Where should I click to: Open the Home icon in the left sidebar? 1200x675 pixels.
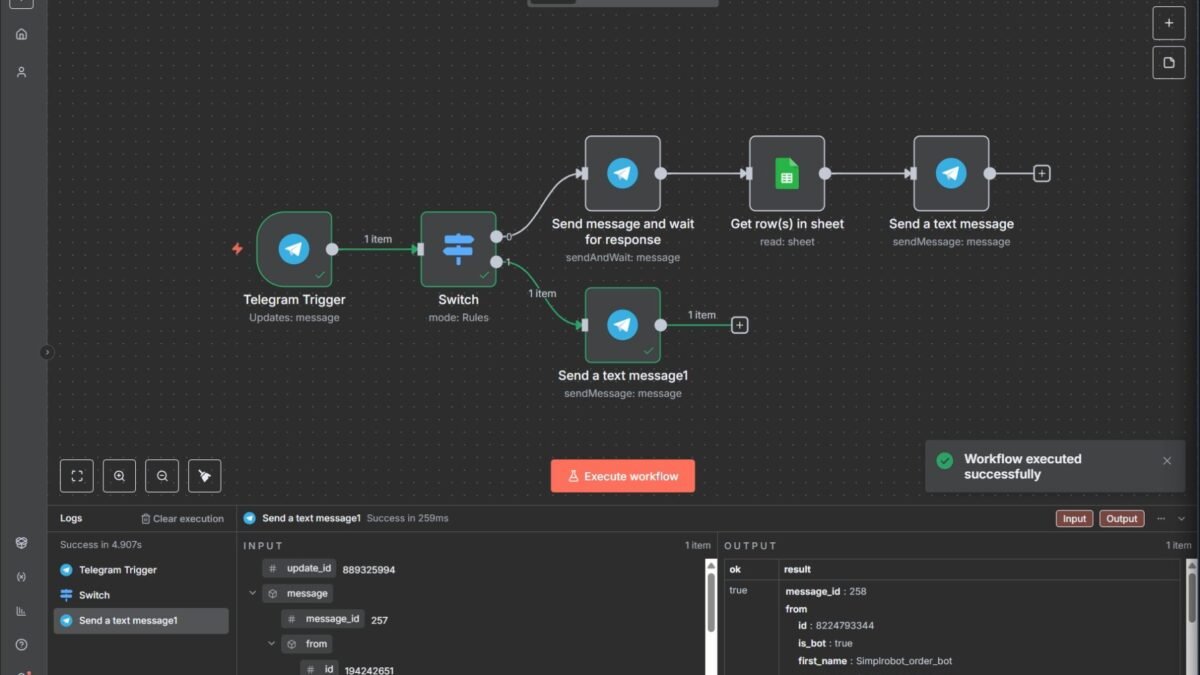tap(22, 34)
